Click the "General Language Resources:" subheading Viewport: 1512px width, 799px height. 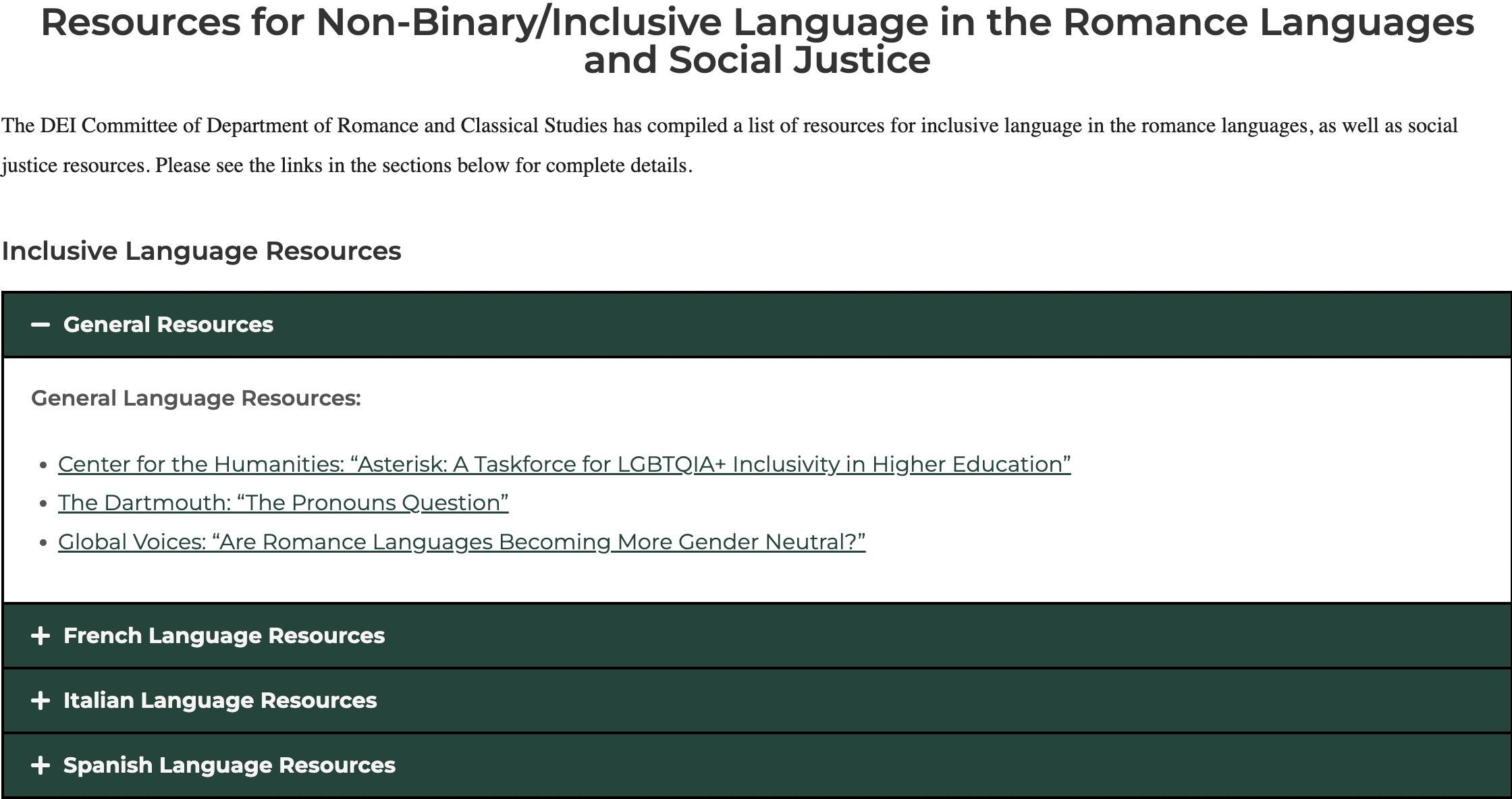[196, 398]
